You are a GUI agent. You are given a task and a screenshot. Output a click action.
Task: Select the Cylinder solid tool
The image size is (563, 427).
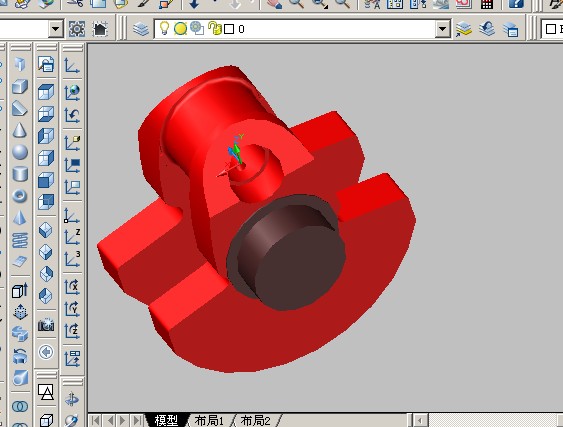coord(20,174)
